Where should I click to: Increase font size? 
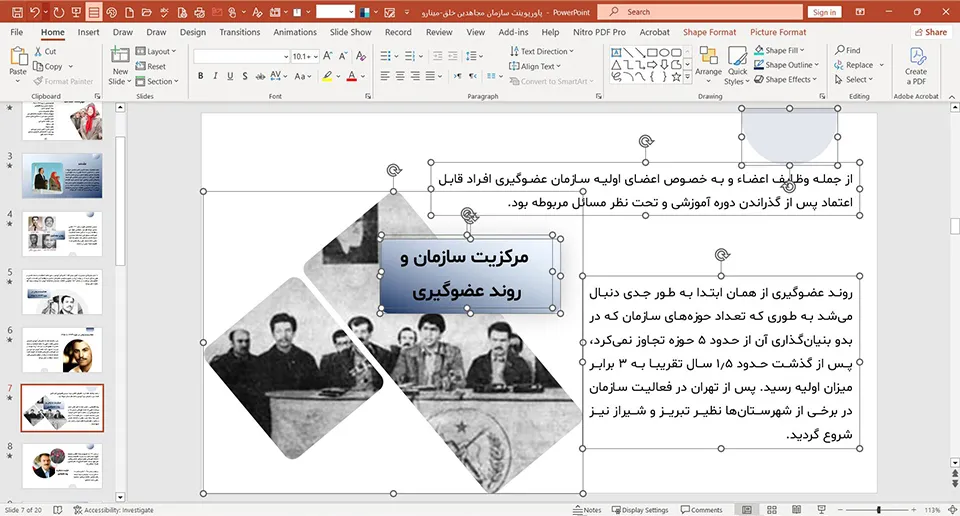[328, 56]
